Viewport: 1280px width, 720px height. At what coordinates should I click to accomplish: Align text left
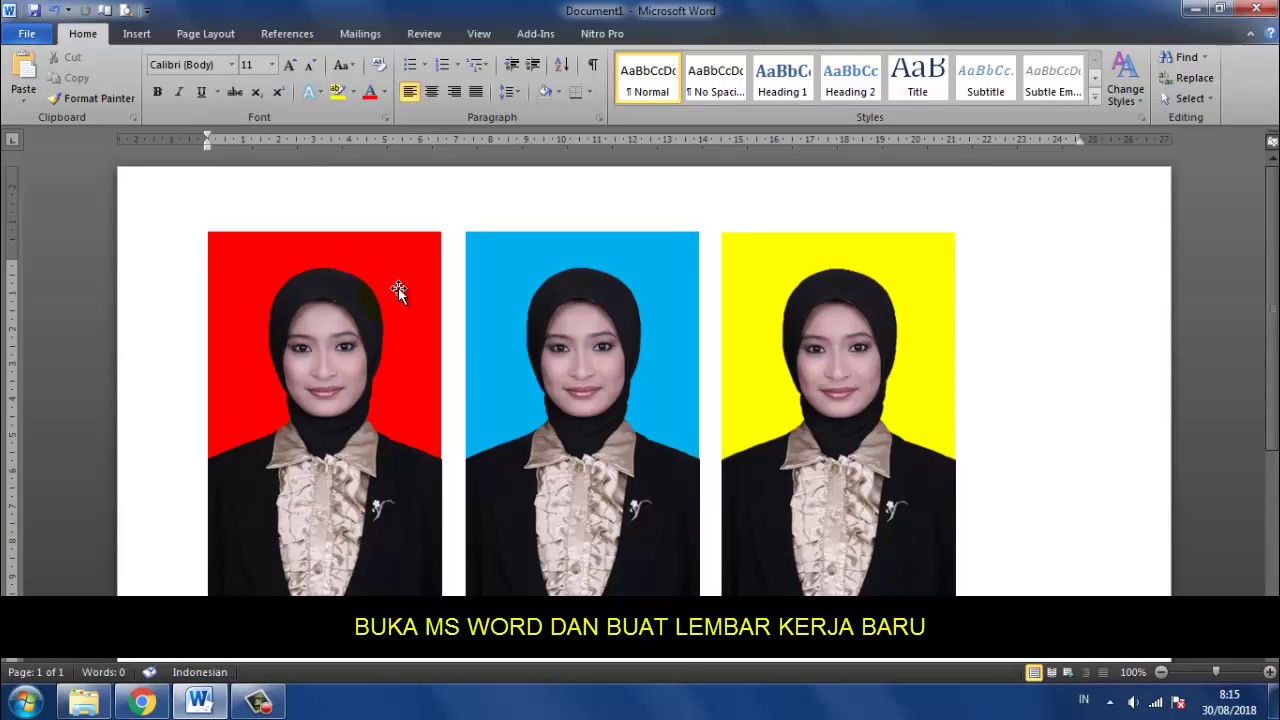coord(410,92)
